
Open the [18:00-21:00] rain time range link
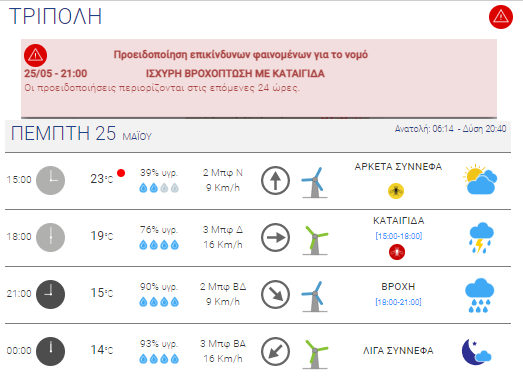pos(398,302)
